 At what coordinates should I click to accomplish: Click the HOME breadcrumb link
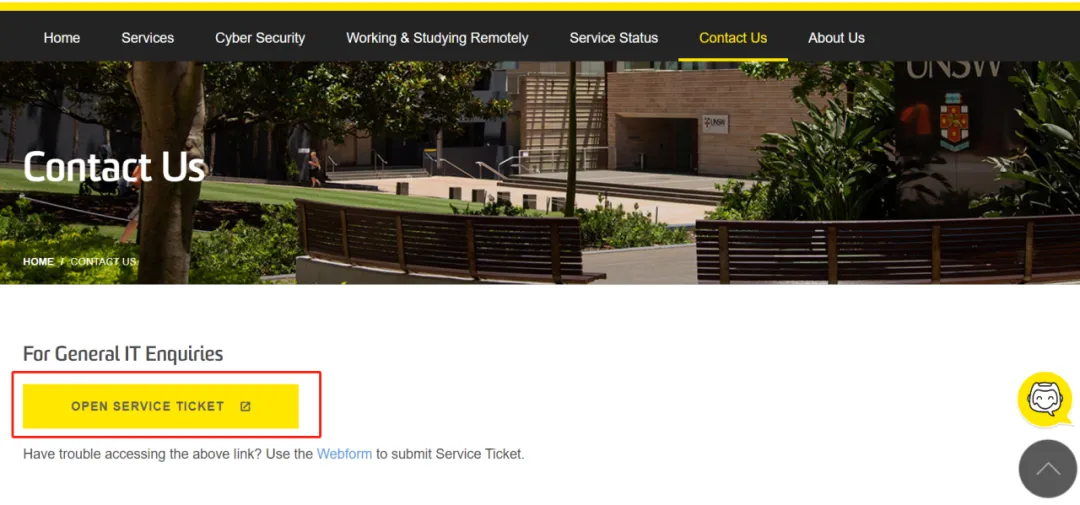39,262
